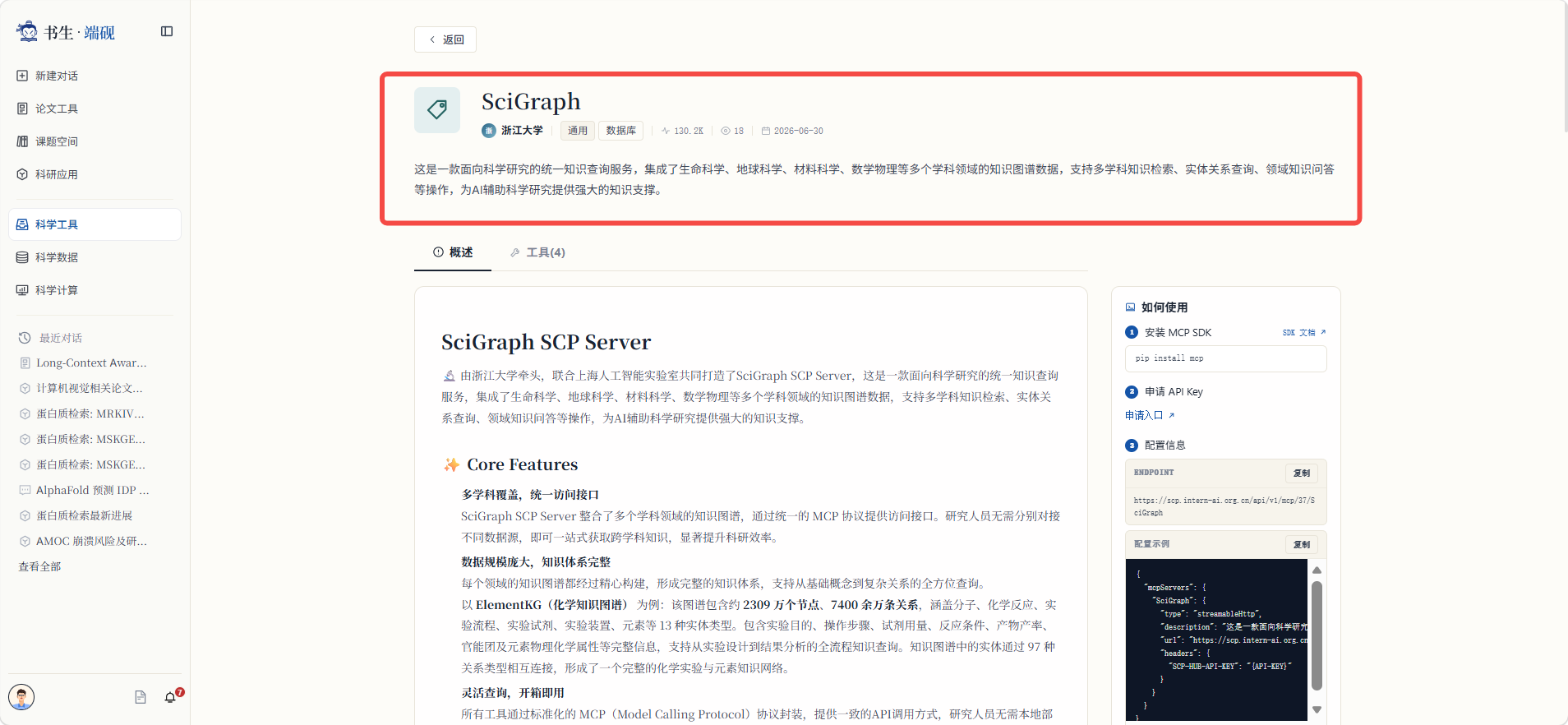Click the 数据库 tag
The height and width of the screenshot is (725, 1568).
pyautogui.click(x=621, y=131)
